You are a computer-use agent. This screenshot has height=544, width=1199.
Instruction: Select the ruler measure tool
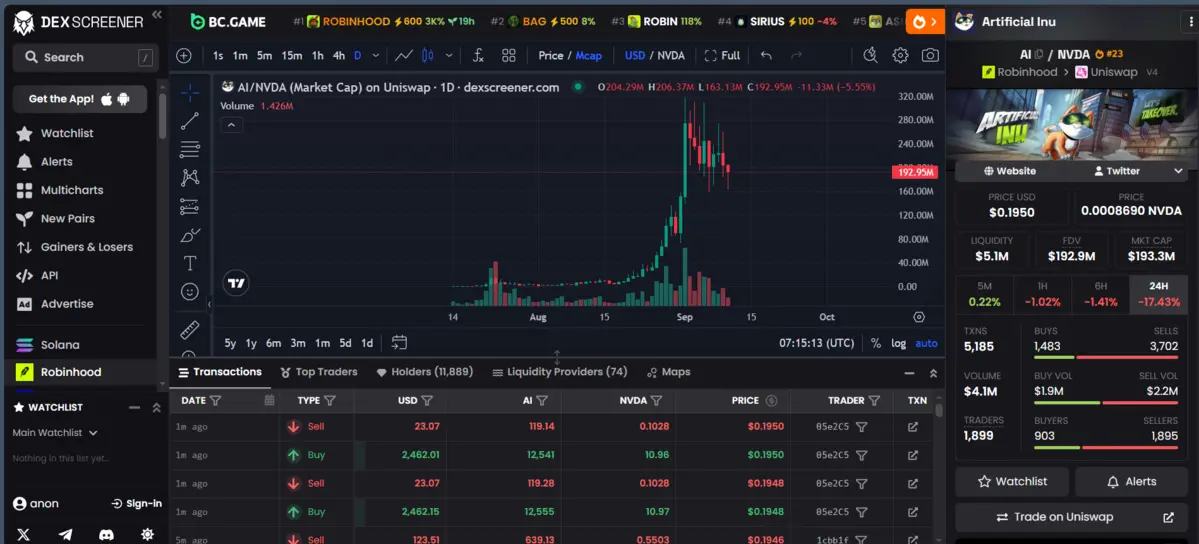click(190, 330)
